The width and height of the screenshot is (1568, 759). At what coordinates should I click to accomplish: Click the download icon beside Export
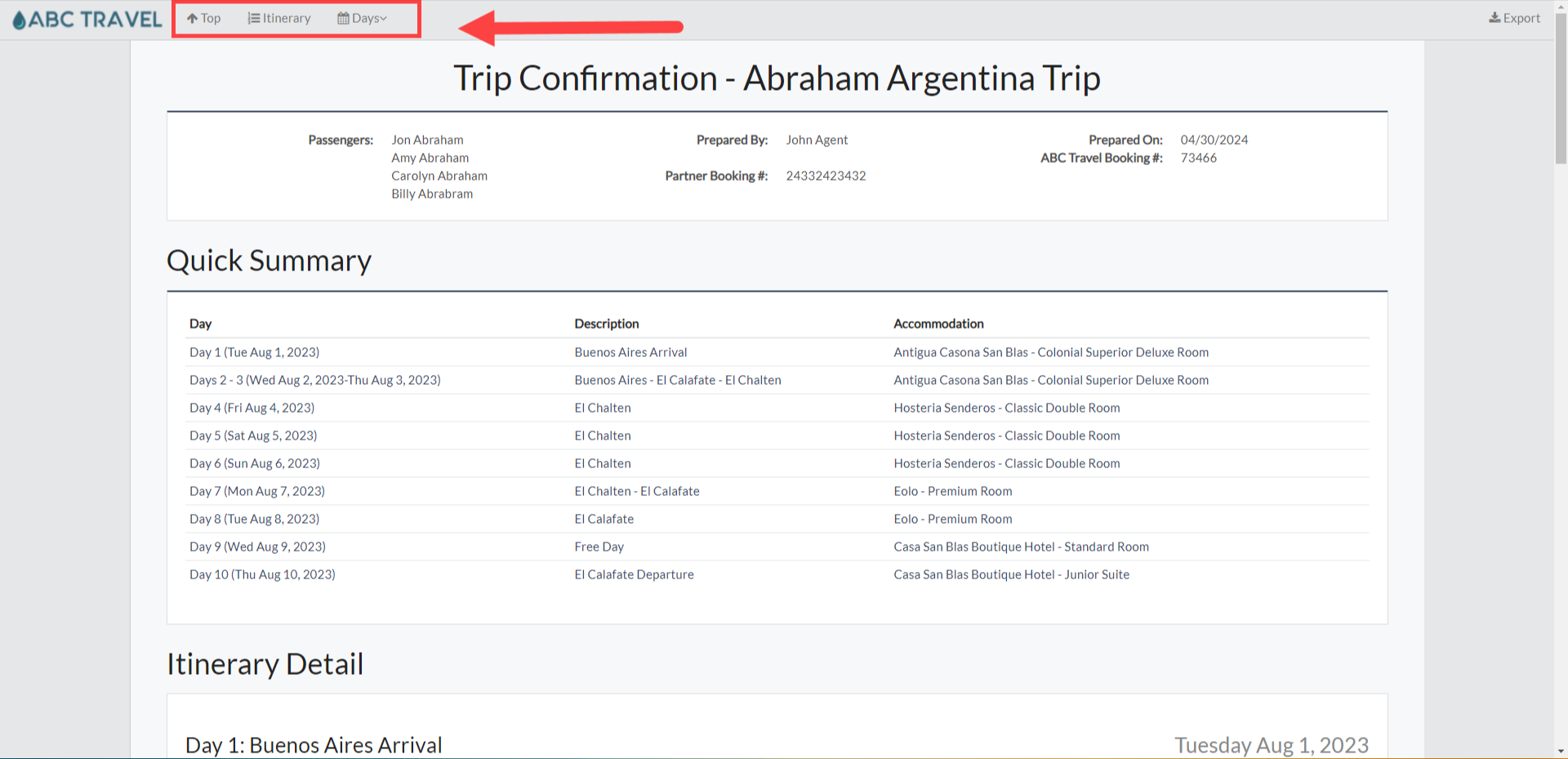click(x=1494, y=17)
